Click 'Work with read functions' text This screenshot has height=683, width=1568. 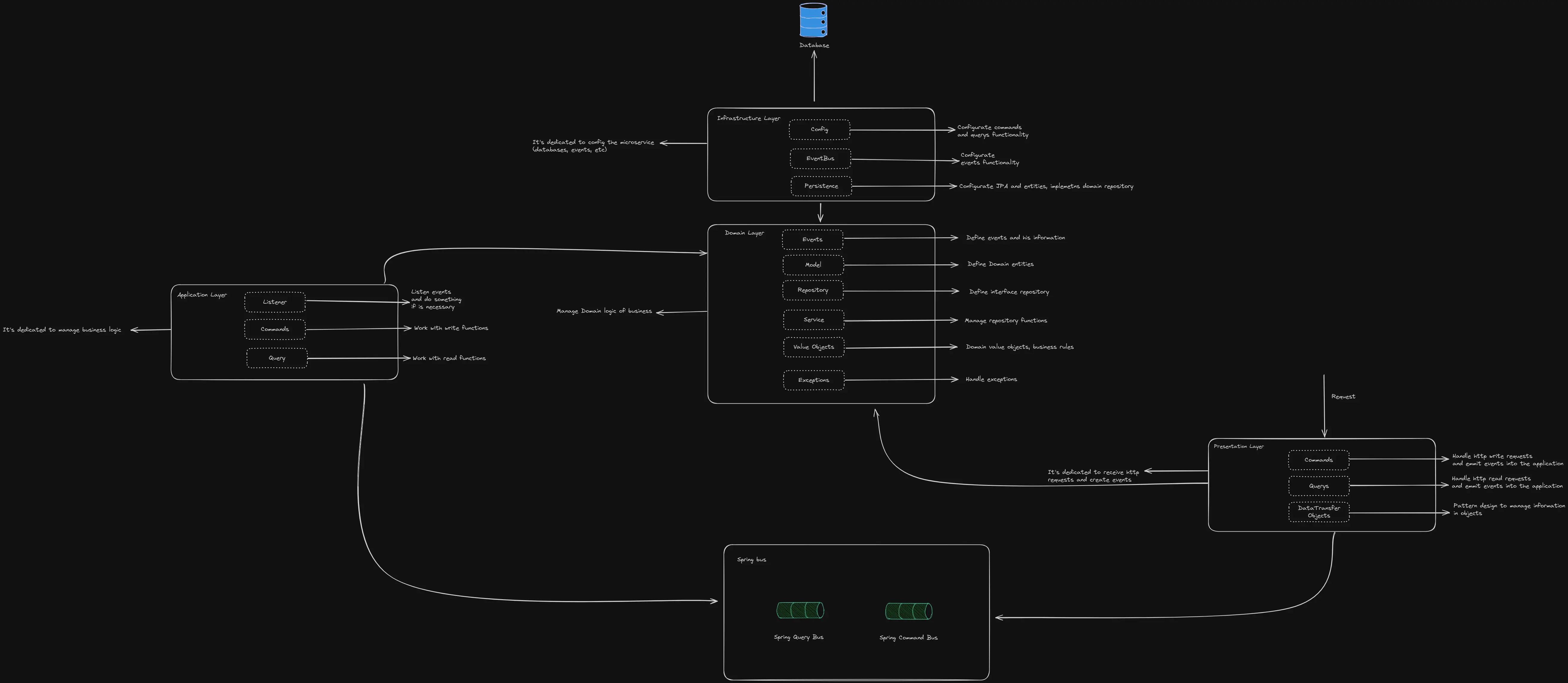tap(449, 358)
